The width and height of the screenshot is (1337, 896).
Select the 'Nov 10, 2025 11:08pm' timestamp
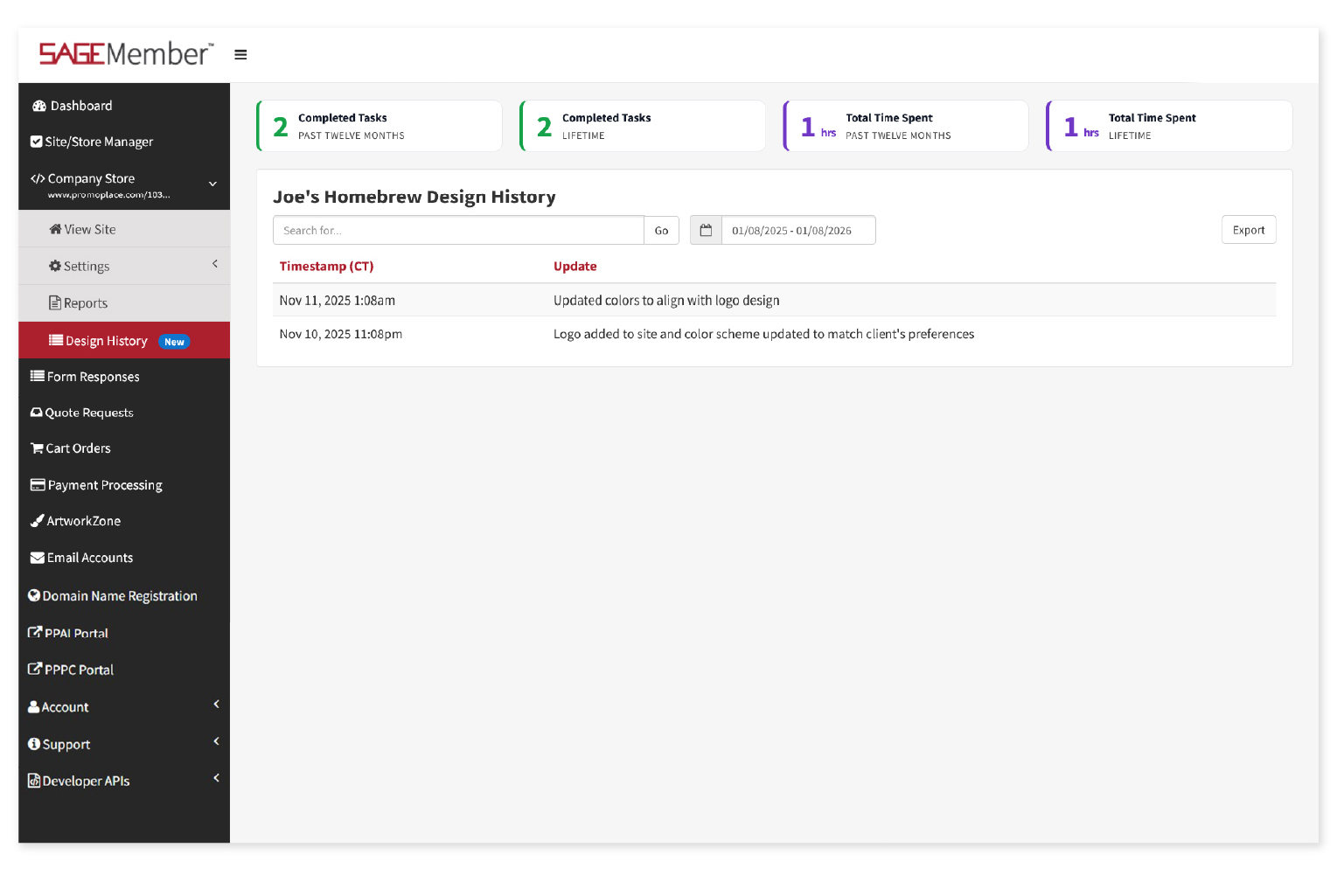point(341,334)
